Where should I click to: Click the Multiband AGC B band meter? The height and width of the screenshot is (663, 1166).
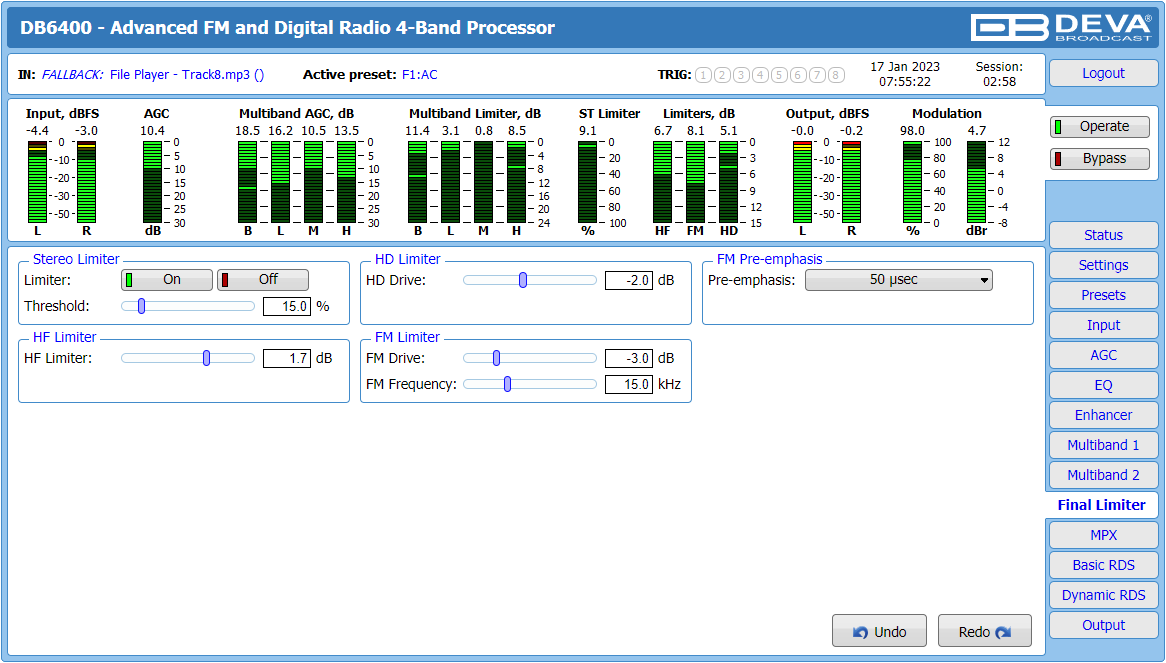pos(248,182)
